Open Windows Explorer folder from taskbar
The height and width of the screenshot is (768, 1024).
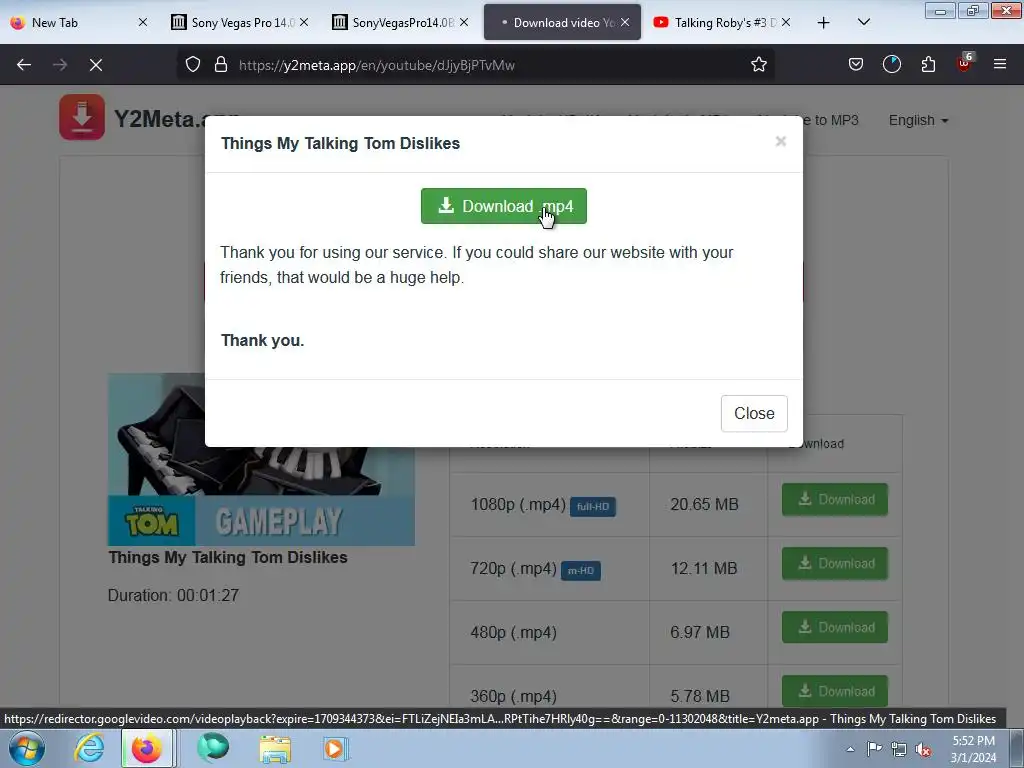275,749
